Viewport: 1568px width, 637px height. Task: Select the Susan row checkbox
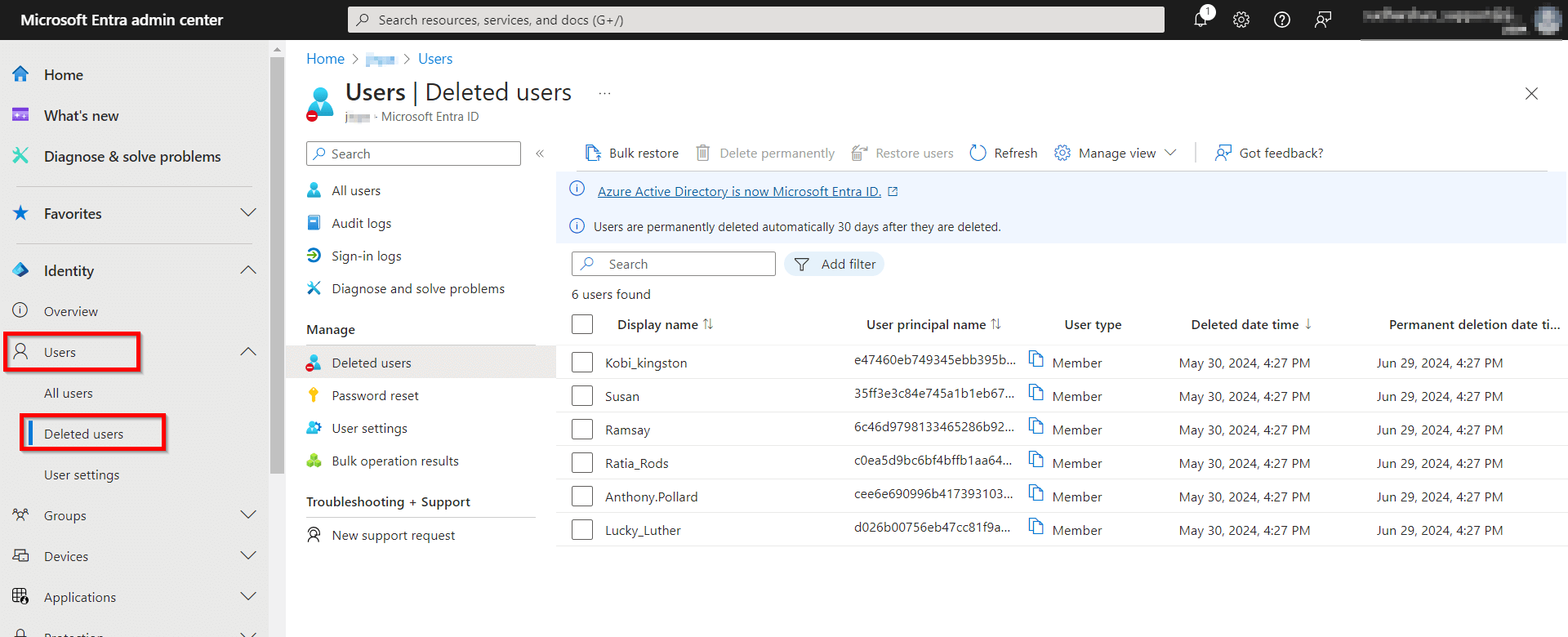click(582, 395)
